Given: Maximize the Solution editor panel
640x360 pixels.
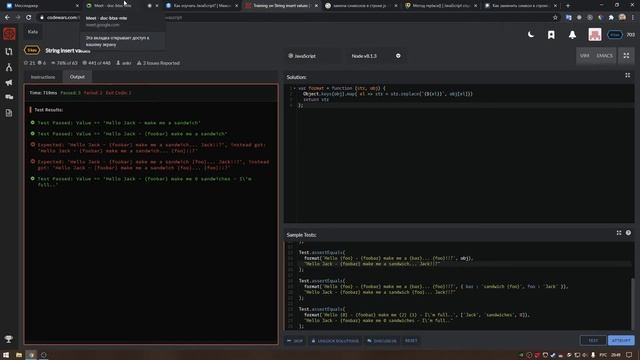Looking at the screenshot, I should 627,76.
